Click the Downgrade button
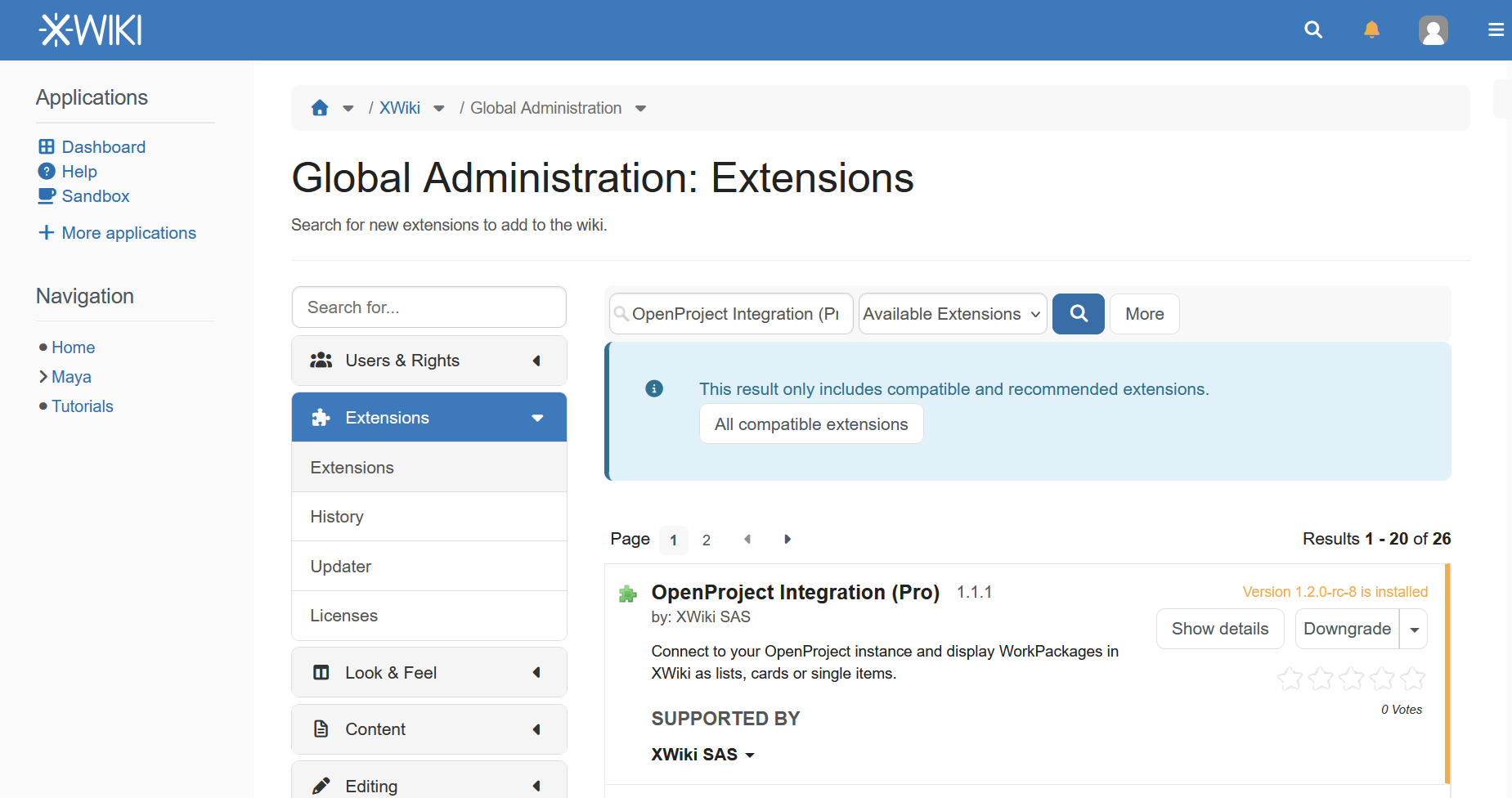The width and height of the screenshot is (1512, 798). pyautogui.click(x=1347, y=629)
